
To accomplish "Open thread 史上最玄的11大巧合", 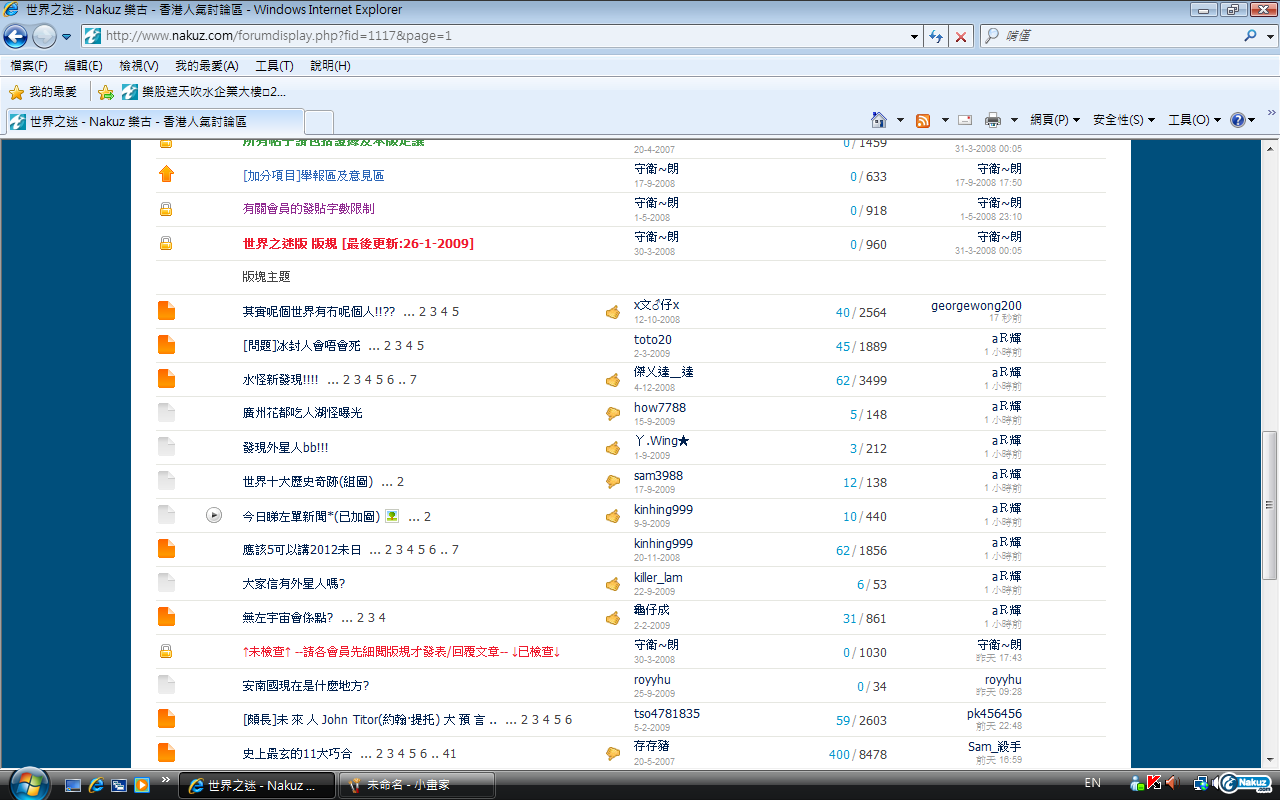I will click(x=297, y=754).
